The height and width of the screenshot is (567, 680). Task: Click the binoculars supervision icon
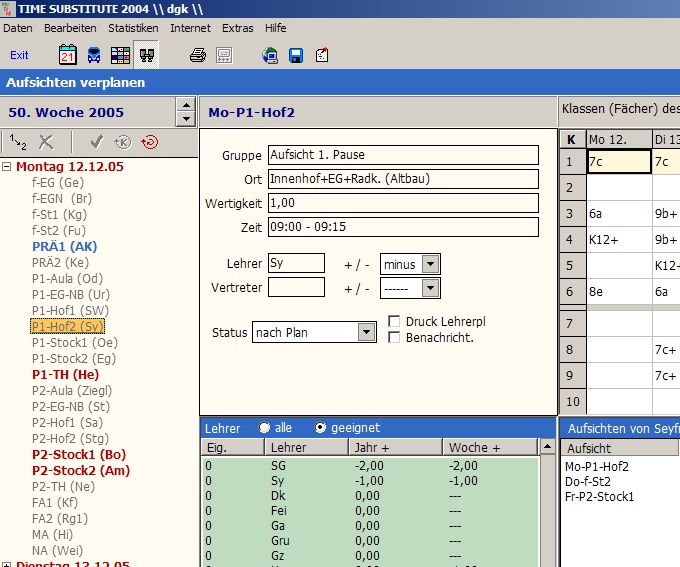pos(146,55)
